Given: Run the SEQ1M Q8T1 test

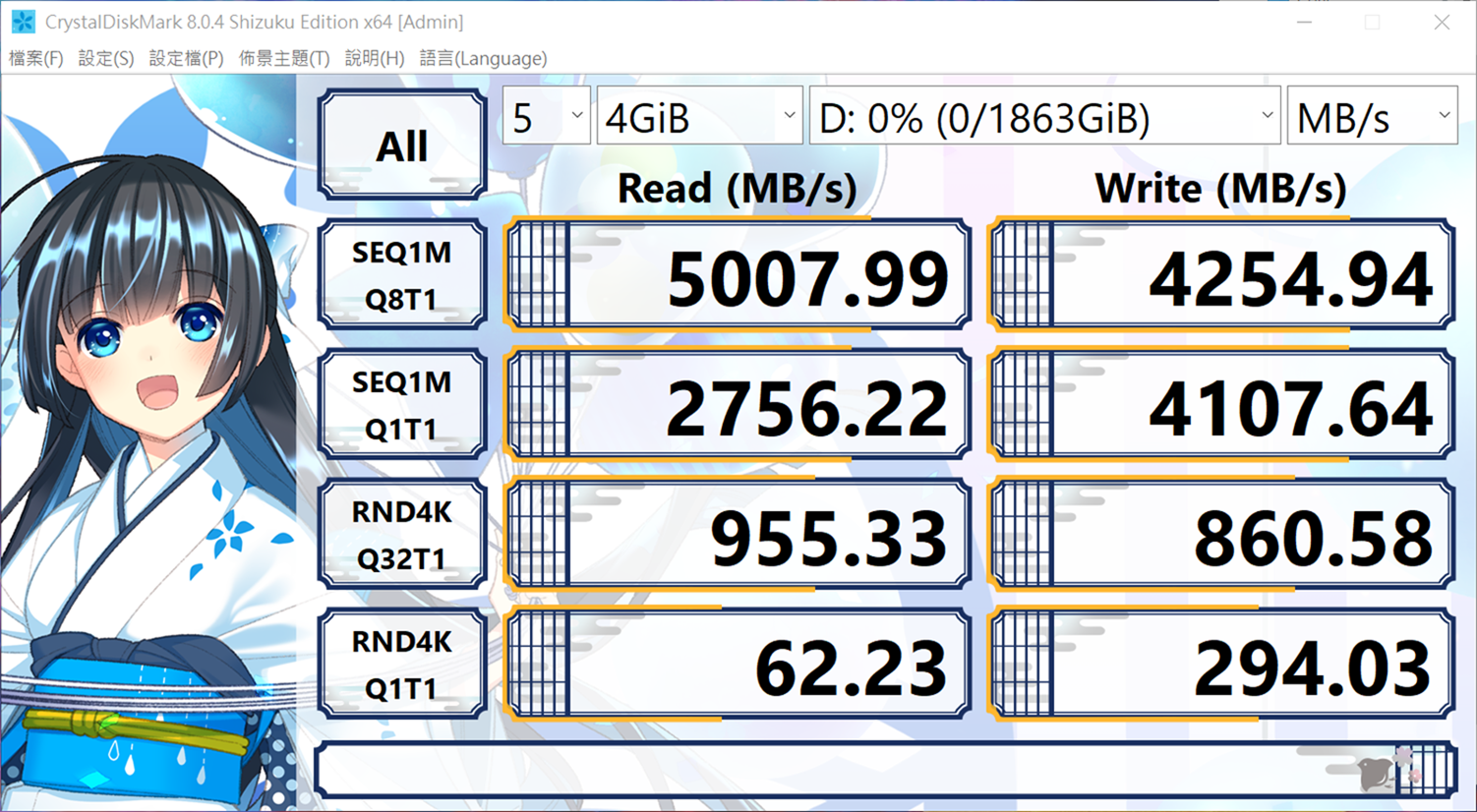Looking at the screenshot, I should [402, 275].
